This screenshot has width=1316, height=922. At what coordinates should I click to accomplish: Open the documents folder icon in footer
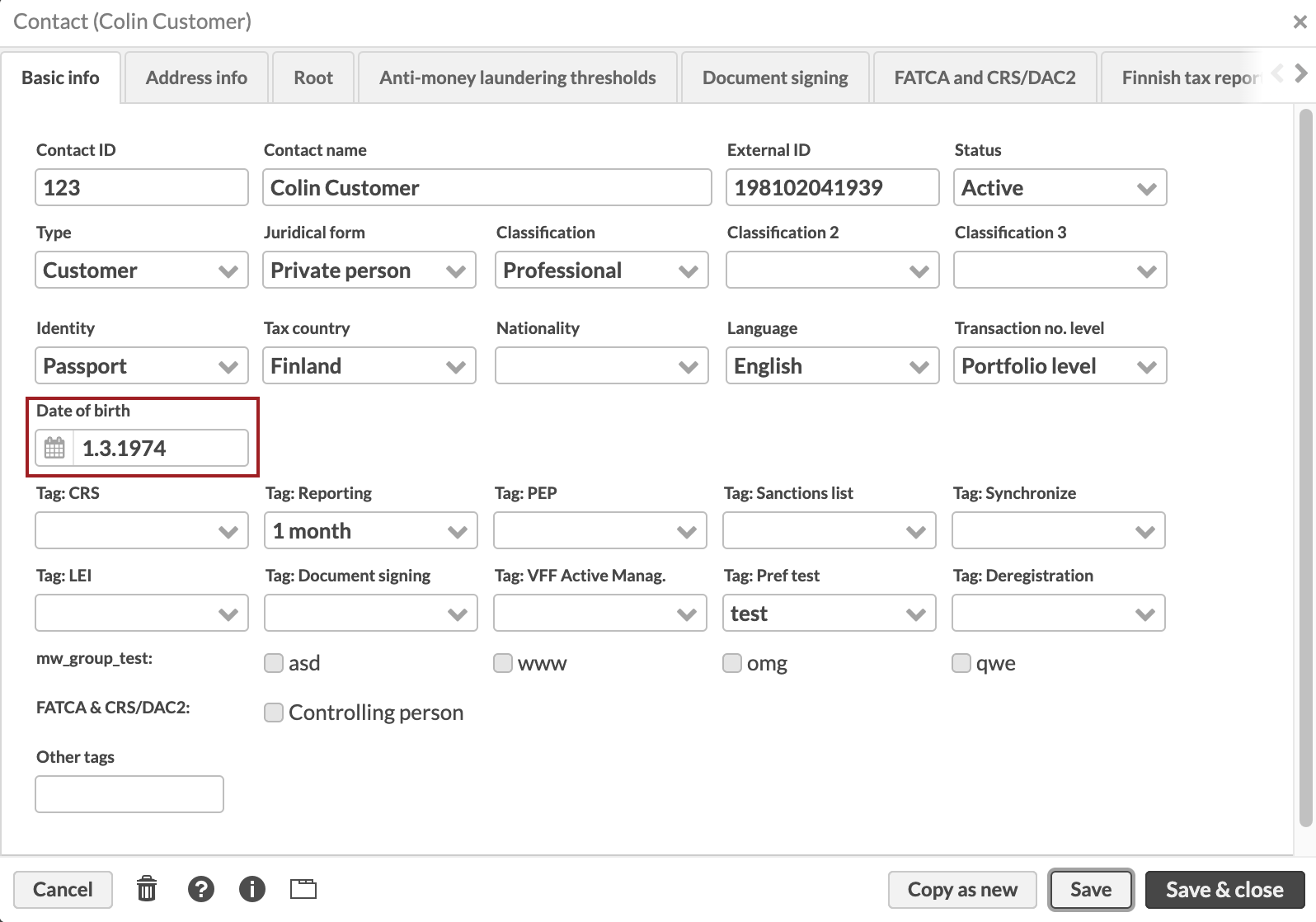(x=303, y=889)
